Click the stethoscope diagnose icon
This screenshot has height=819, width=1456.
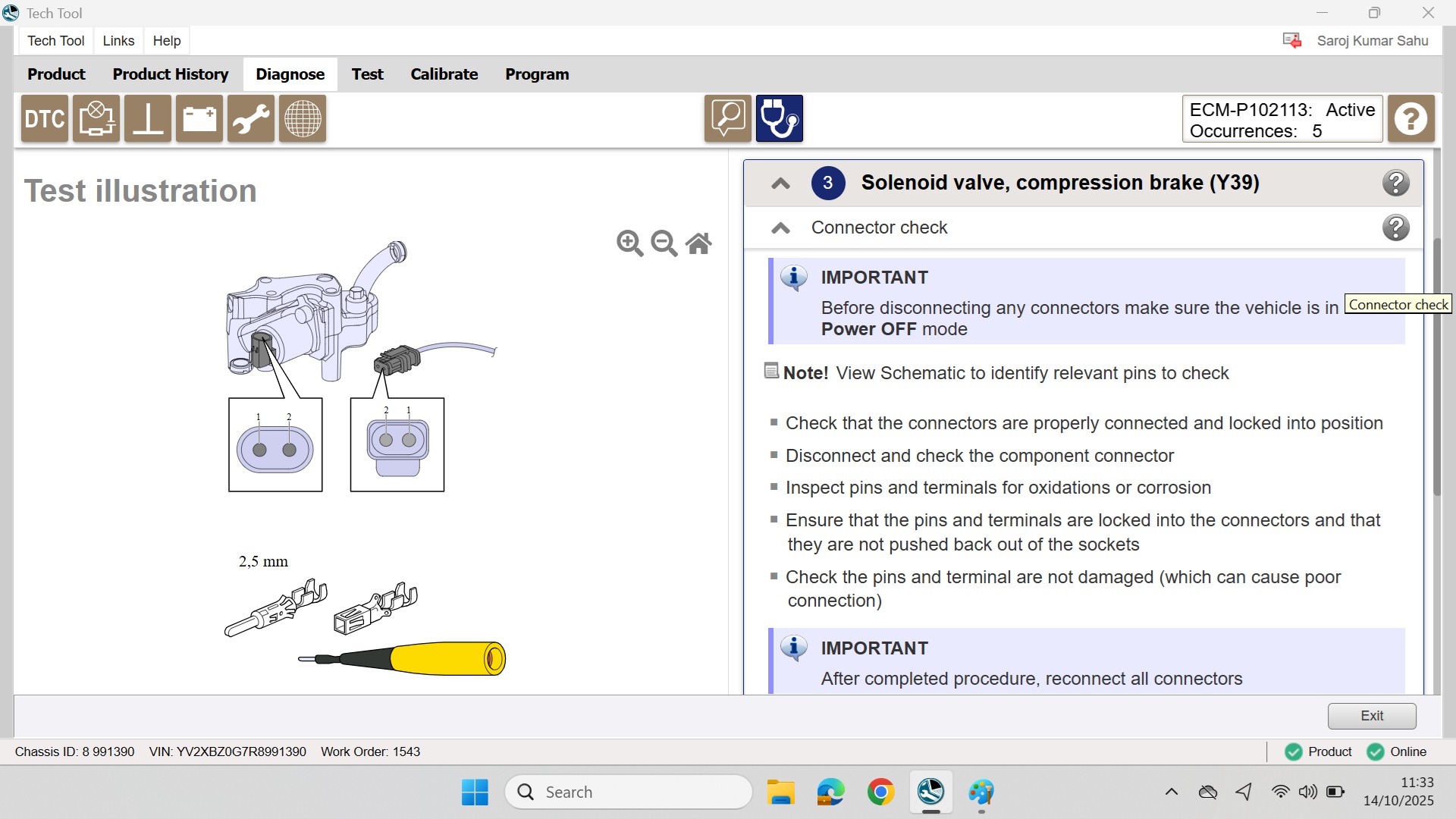779,119
